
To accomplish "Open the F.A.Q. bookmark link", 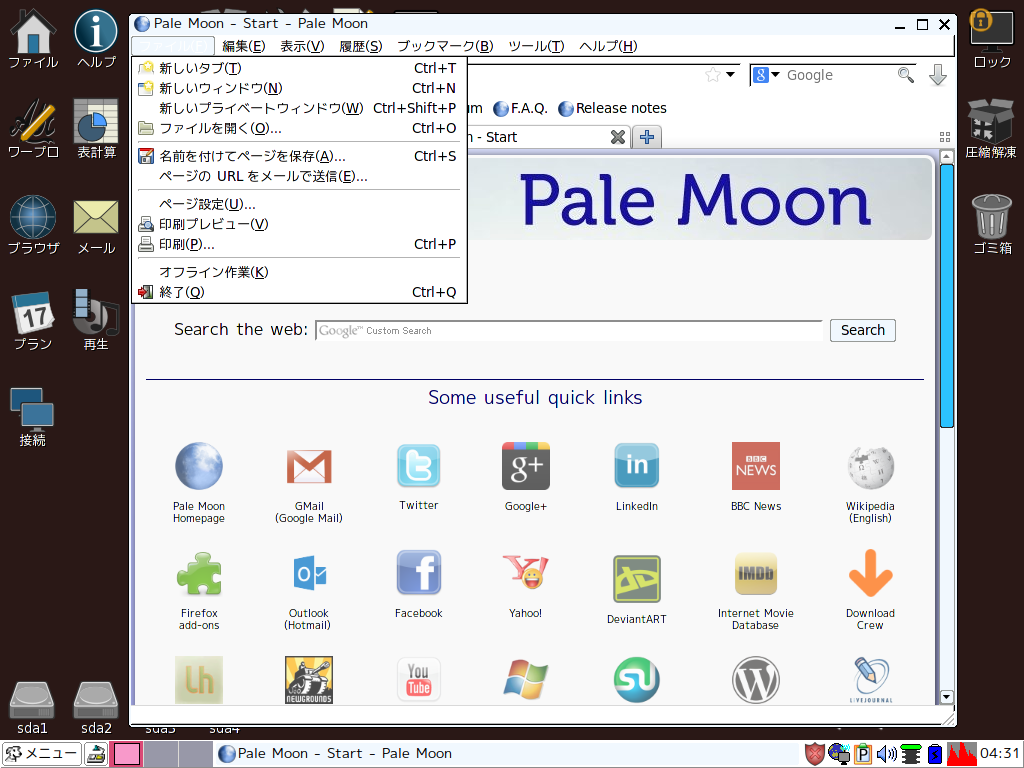I will point(521,108).
